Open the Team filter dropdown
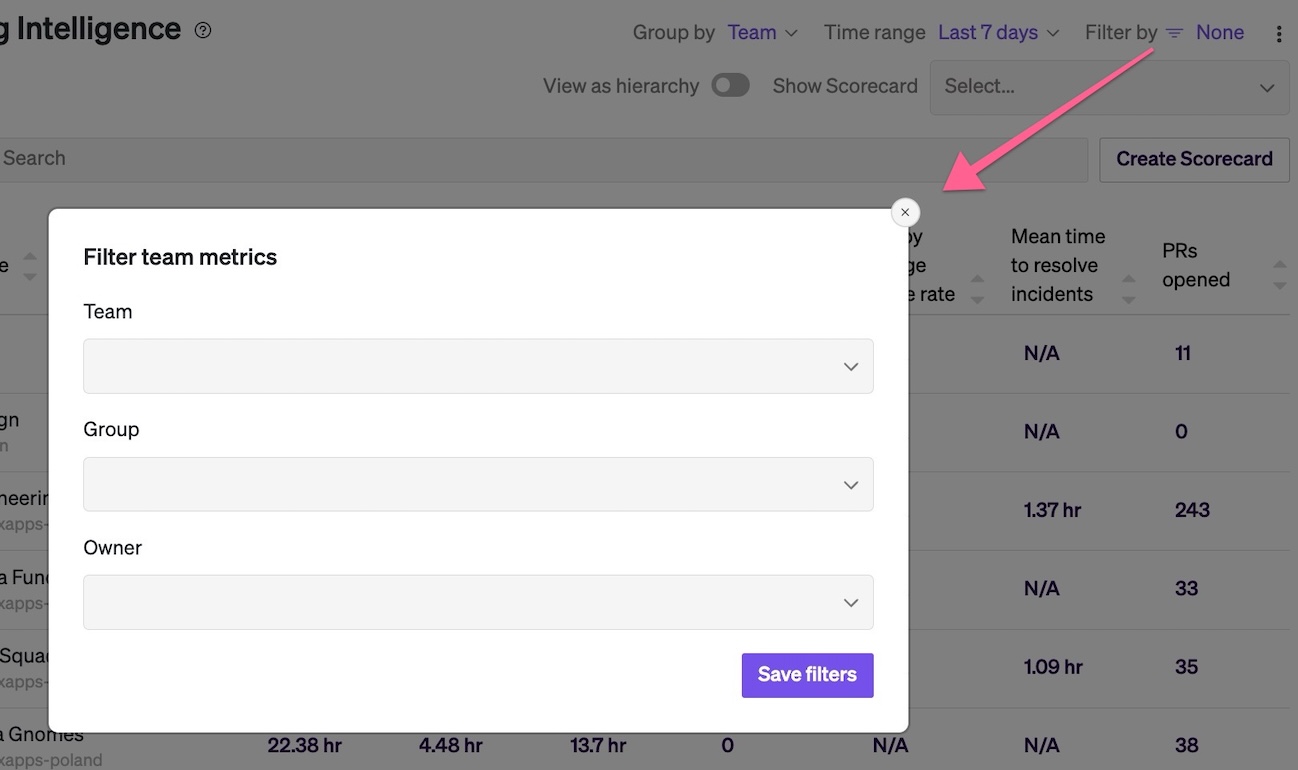The height and width of the screenshot is (770, 1298). pos(478,366)
